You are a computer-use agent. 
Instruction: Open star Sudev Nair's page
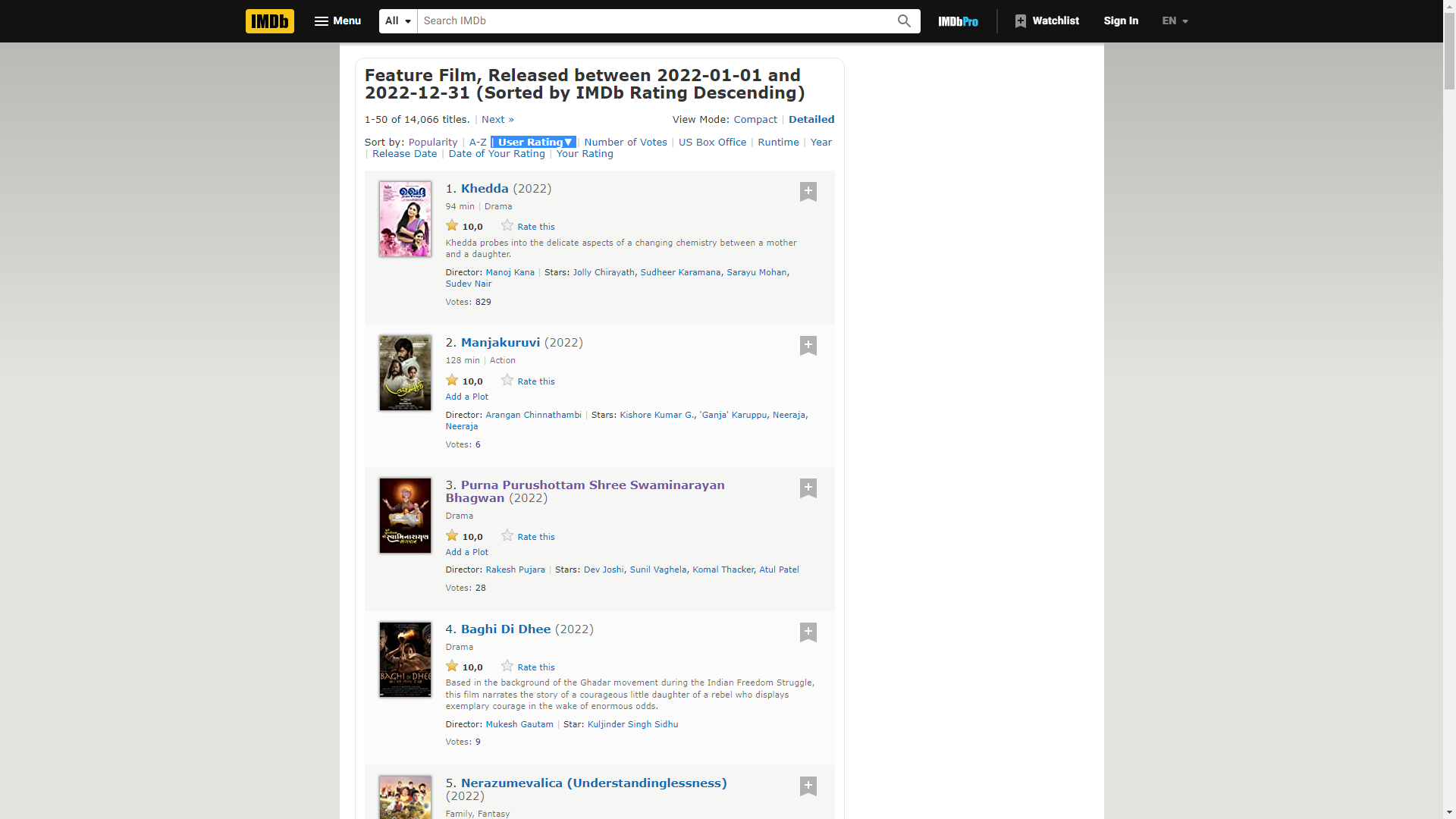tap(469, 284)
